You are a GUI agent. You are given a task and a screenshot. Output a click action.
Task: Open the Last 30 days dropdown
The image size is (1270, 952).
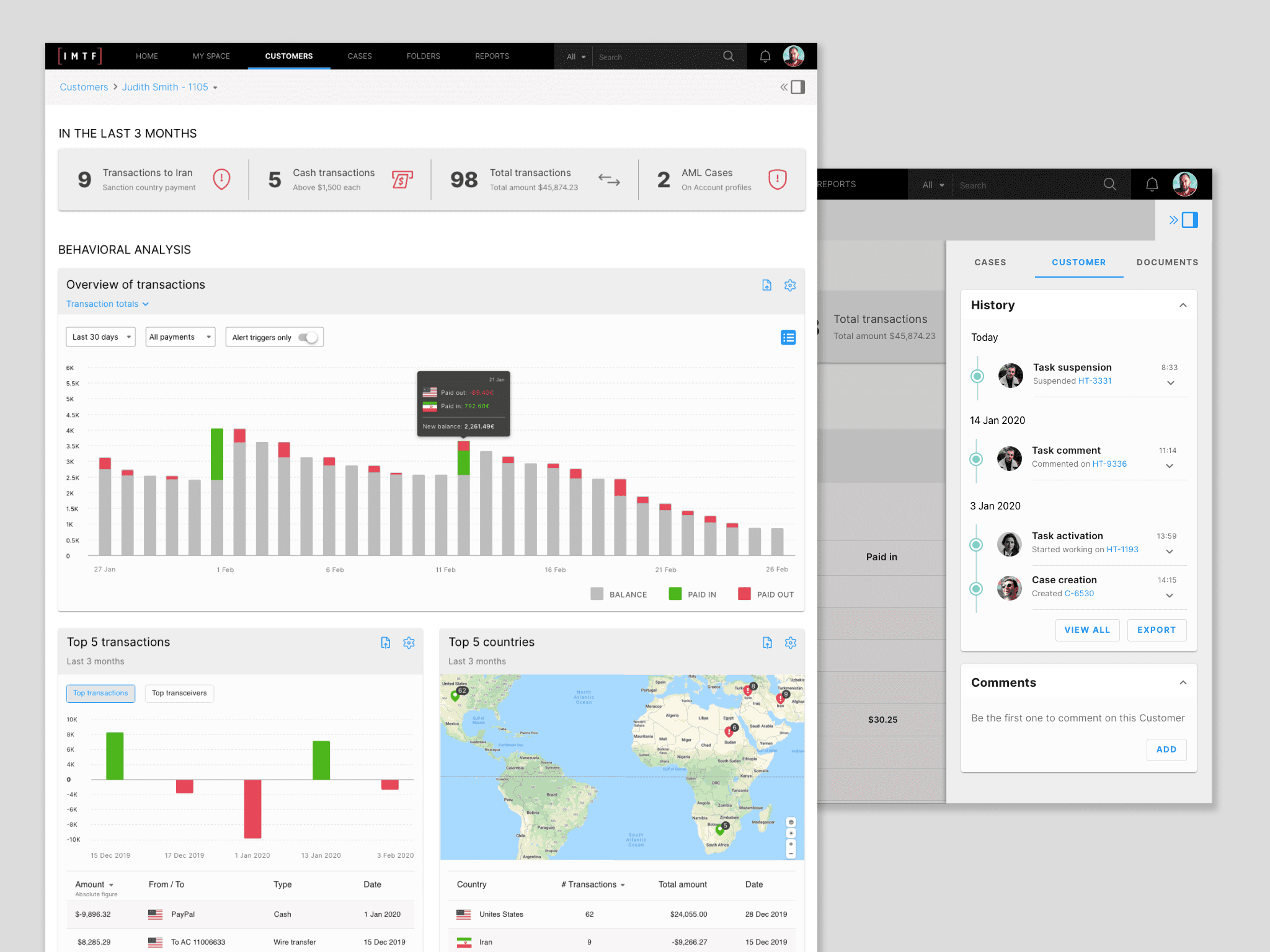(100, 337)
